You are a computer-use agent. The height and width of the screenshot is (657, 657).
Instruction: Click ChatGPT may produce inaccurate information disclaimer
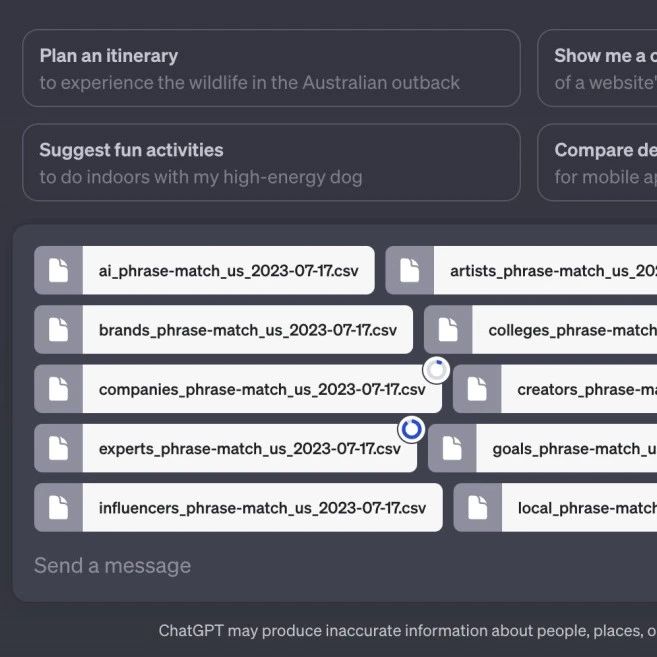click(408, 631)
